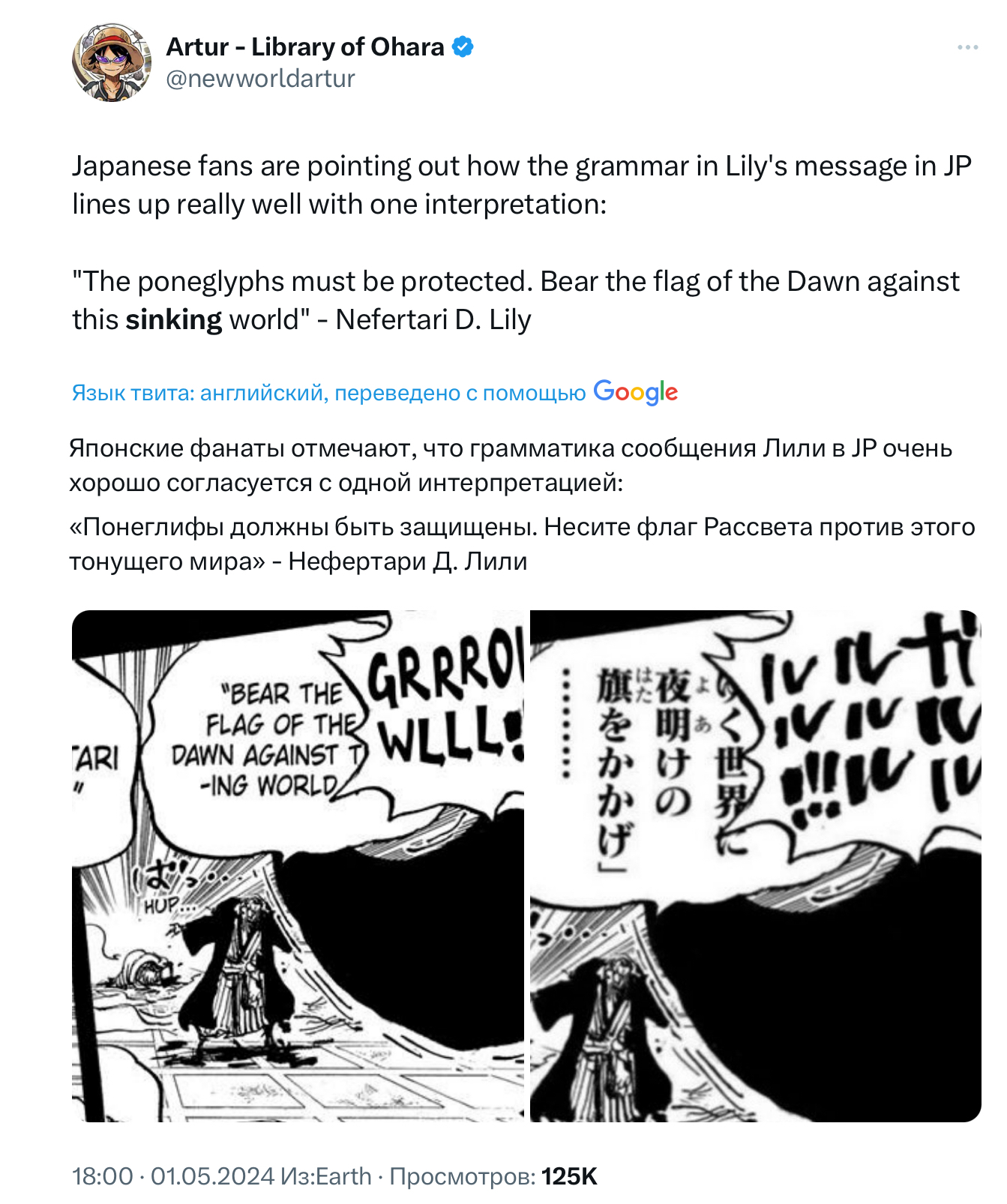Click the 18:00 timestamp
This screenshot has width=1007, height=1204.
103,1176
